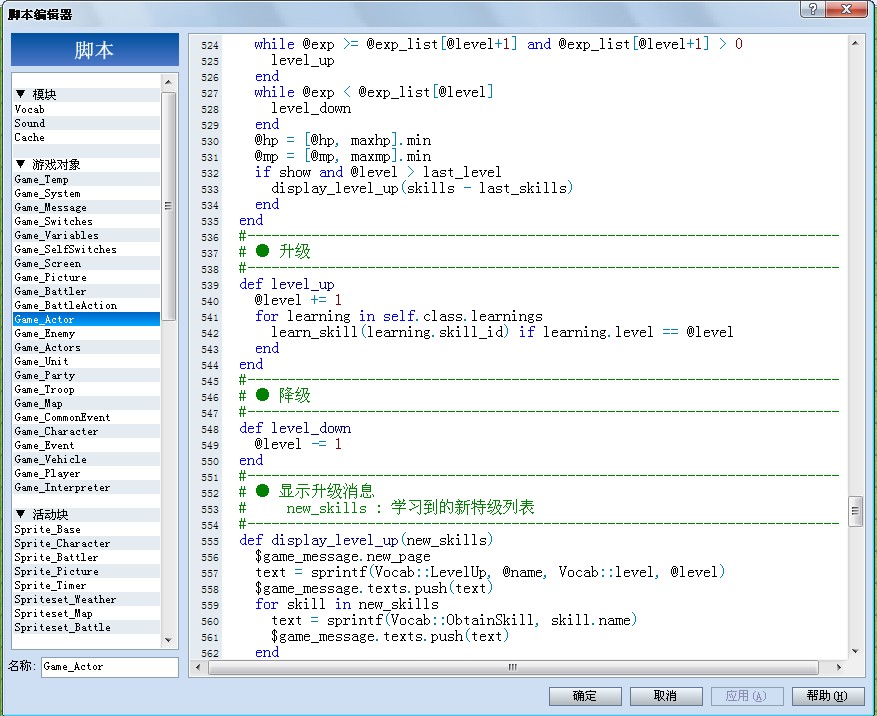Focus the 名称 field containing Game_Actor

point(110,667)
